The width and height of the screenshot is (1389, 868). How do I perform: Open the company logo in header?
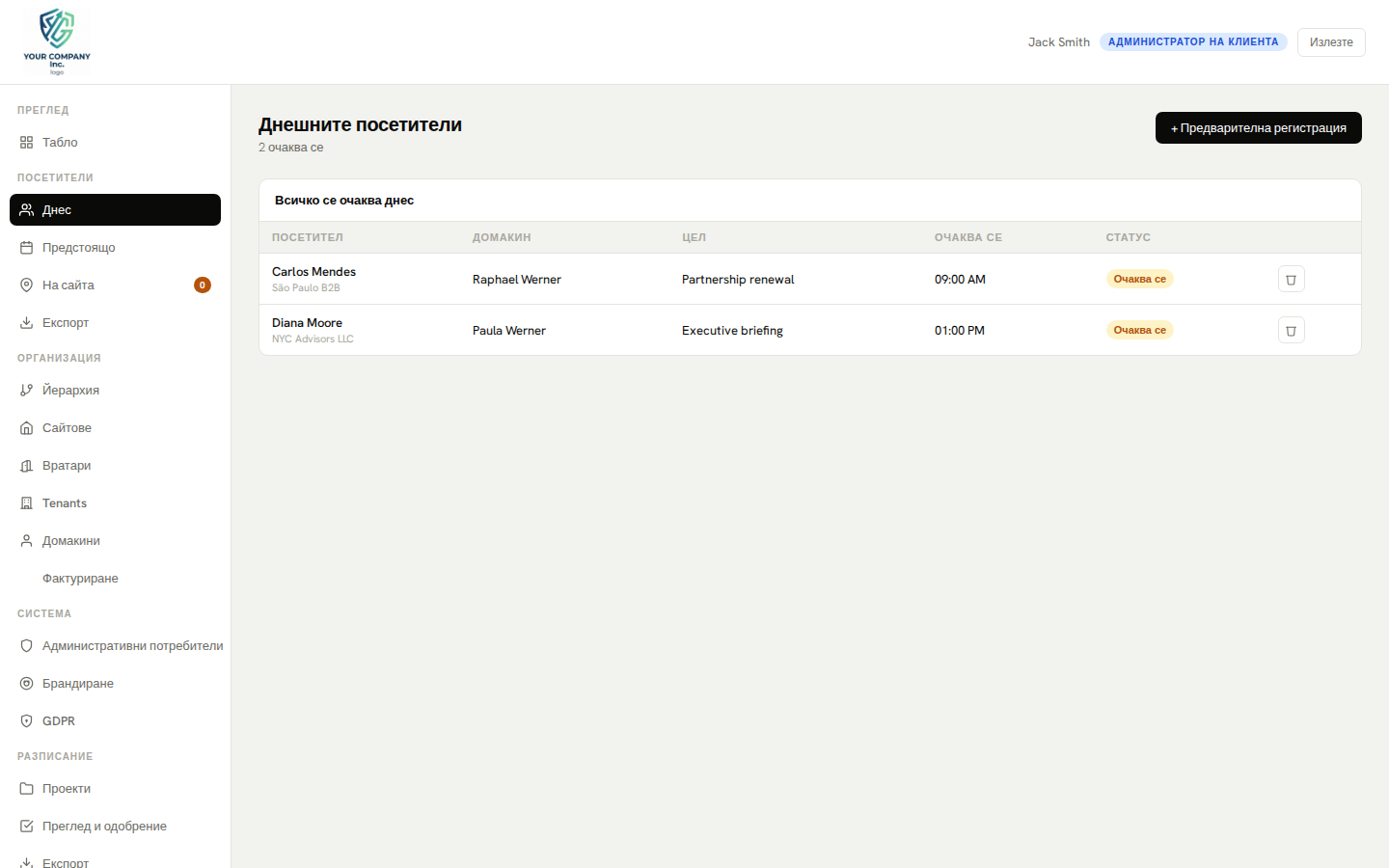(57, 41)
